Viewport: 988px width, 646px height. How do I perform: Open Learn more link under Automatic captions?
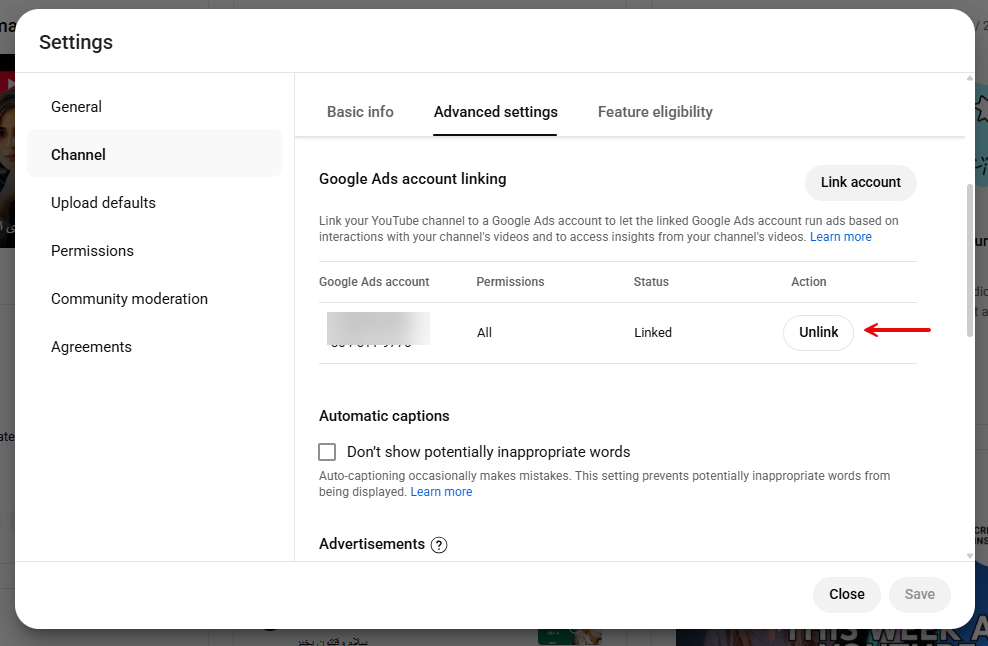(x=441, y=492)
